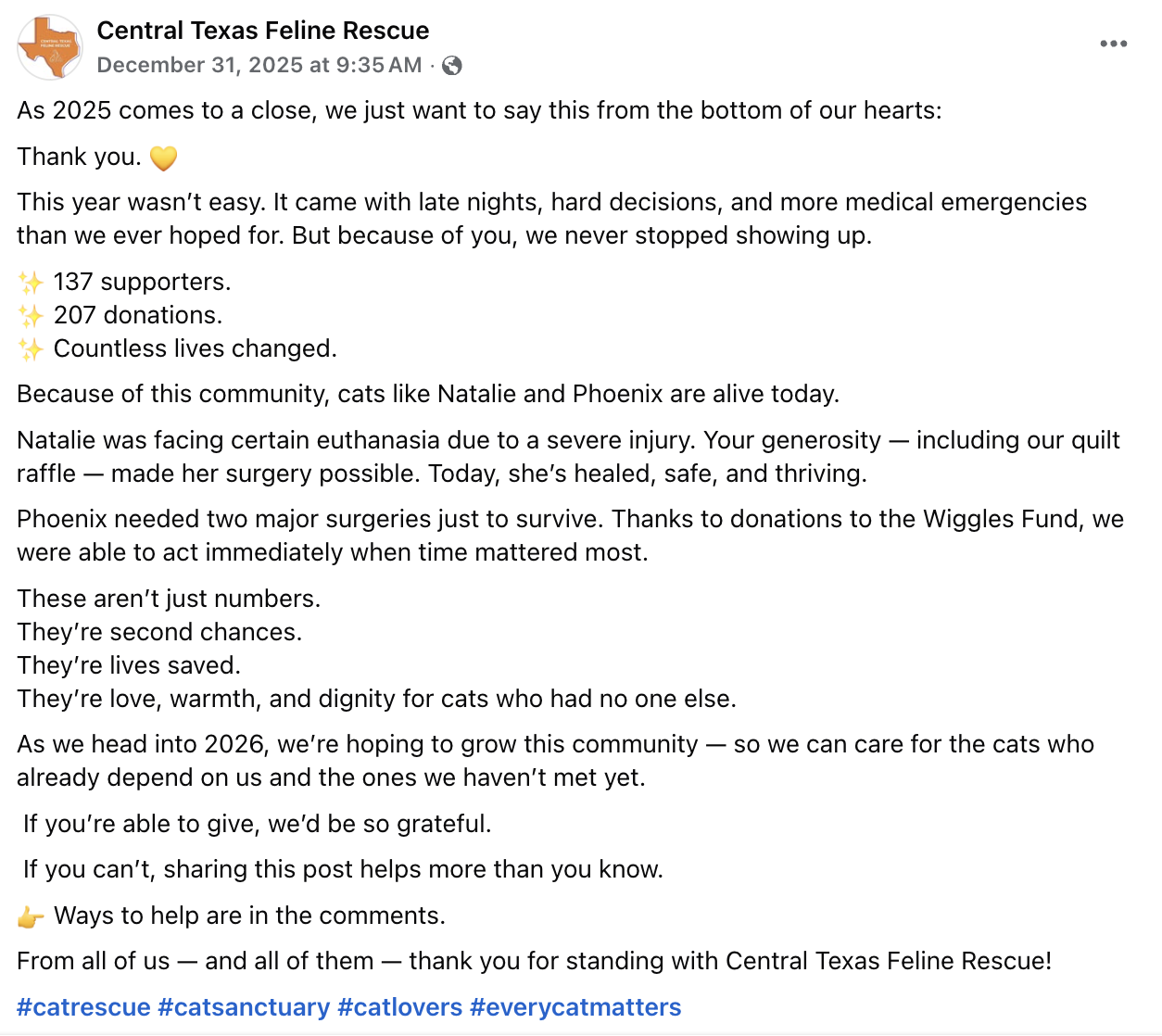Image resolution: width=1162 pixels, height=1036 pixels.
Task: Follow the #catlovers hashtag link
Action: 400,1007
